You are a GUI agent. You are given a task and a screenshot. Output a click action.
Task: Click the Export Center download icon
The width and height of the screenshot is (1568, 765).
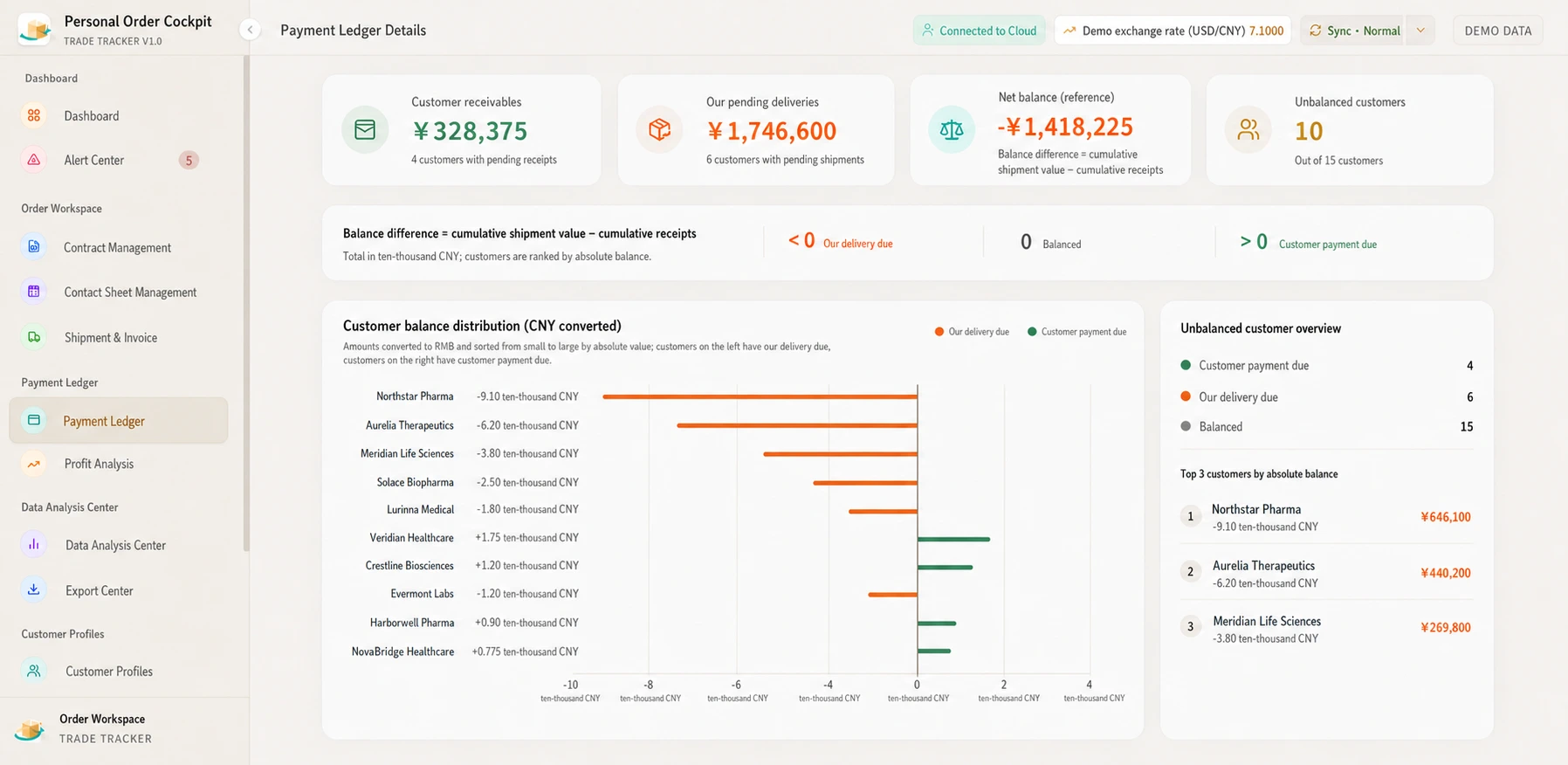point(34,590)
